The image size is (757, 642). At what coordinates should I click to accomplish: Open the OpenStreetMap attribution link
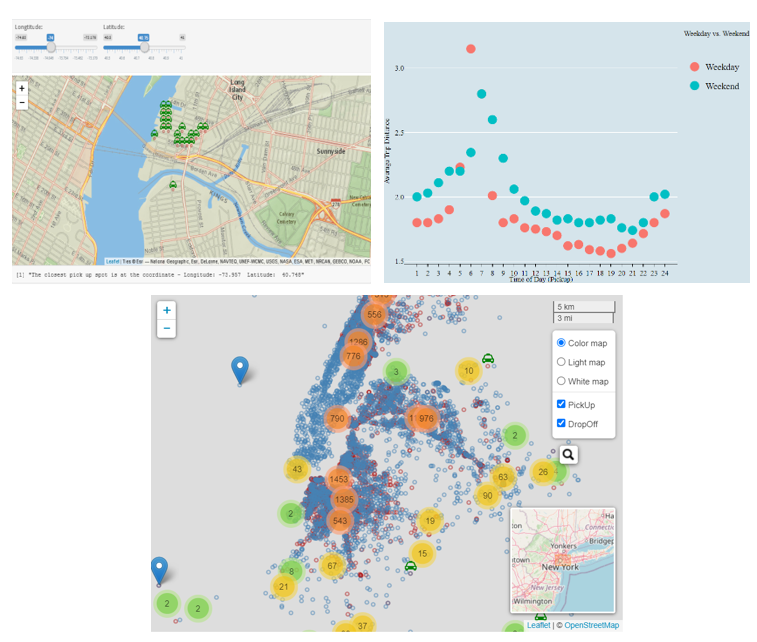tap(592, 626)
